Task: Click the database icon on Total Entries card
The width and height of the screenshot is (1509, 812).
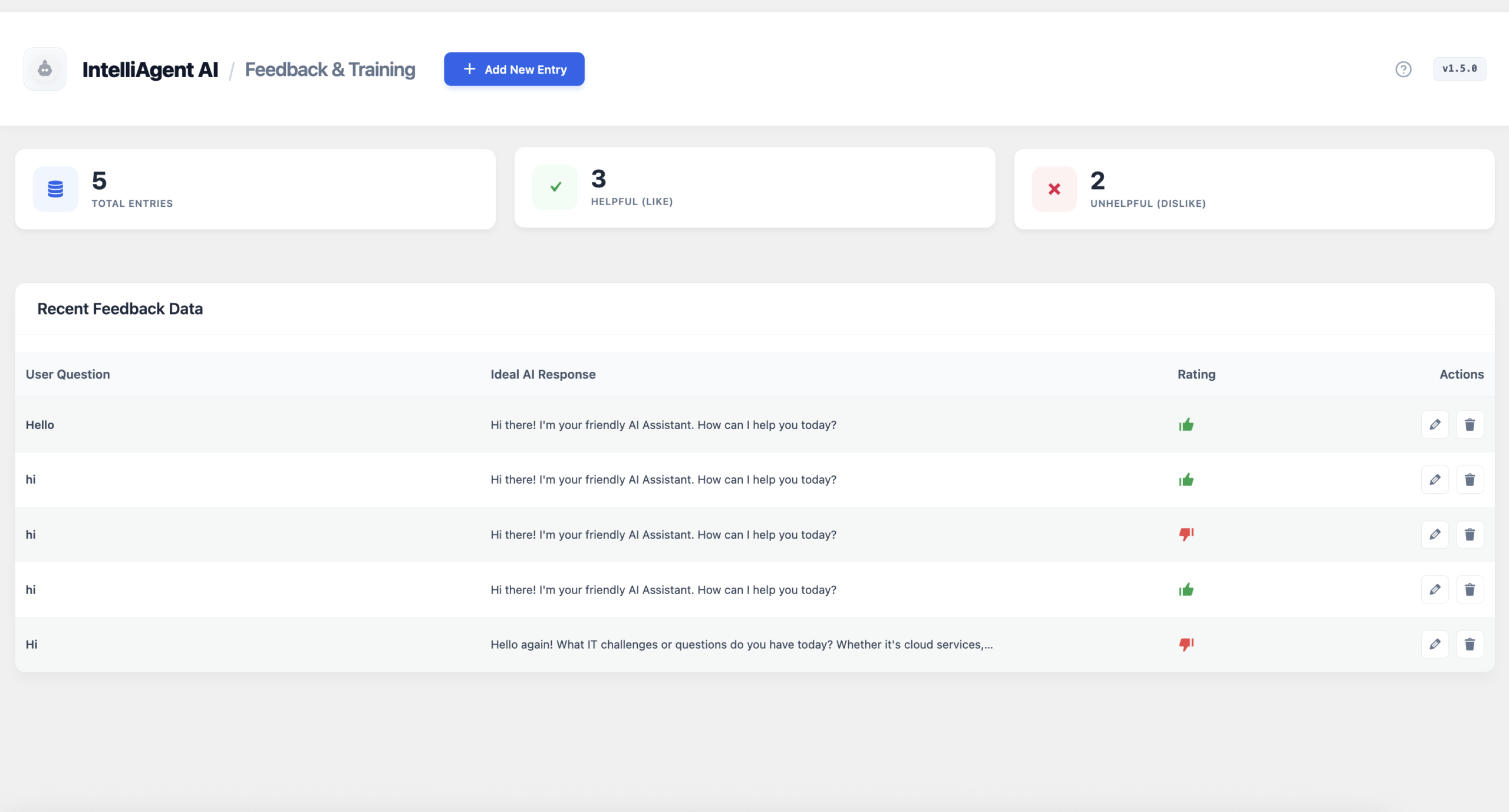Action: pyautogui.click(x=55, y=189)
